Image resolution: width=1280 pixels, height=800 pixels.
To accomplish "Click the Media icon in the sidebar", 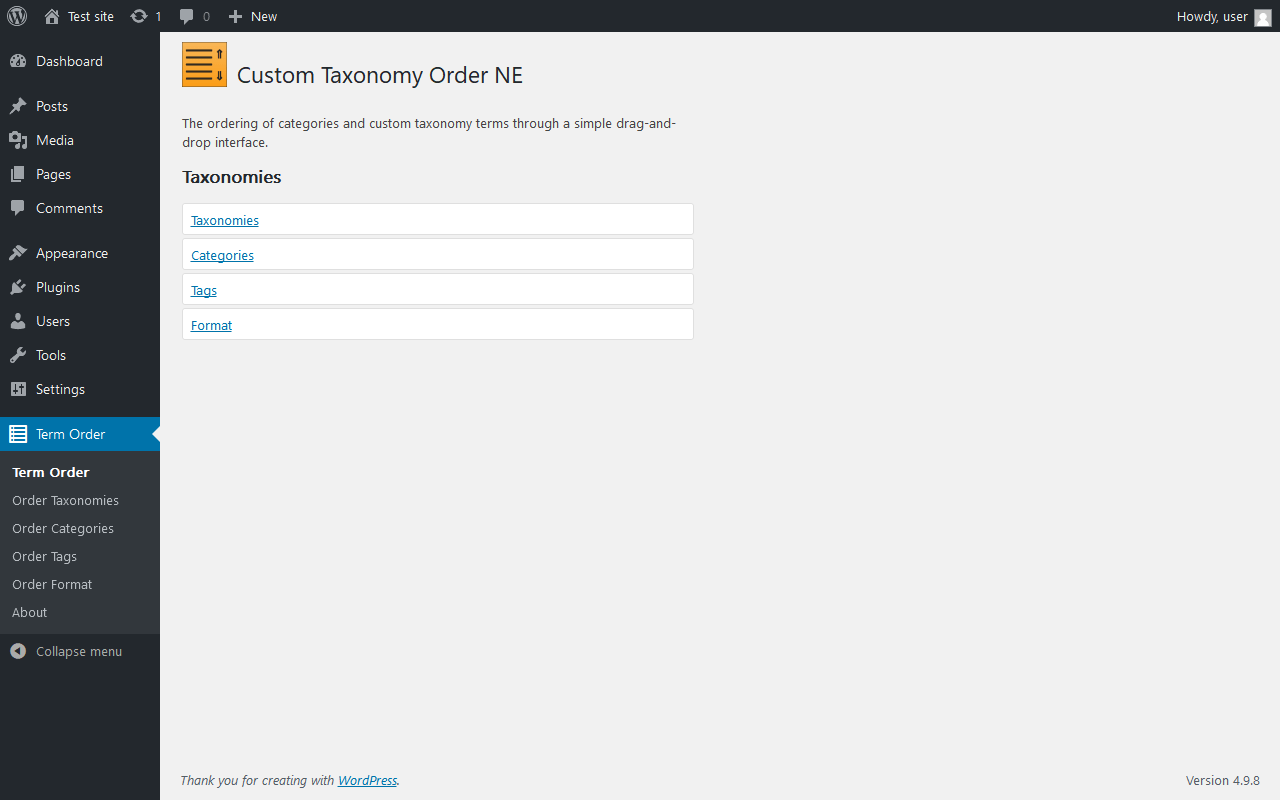I will pos(18,140).
